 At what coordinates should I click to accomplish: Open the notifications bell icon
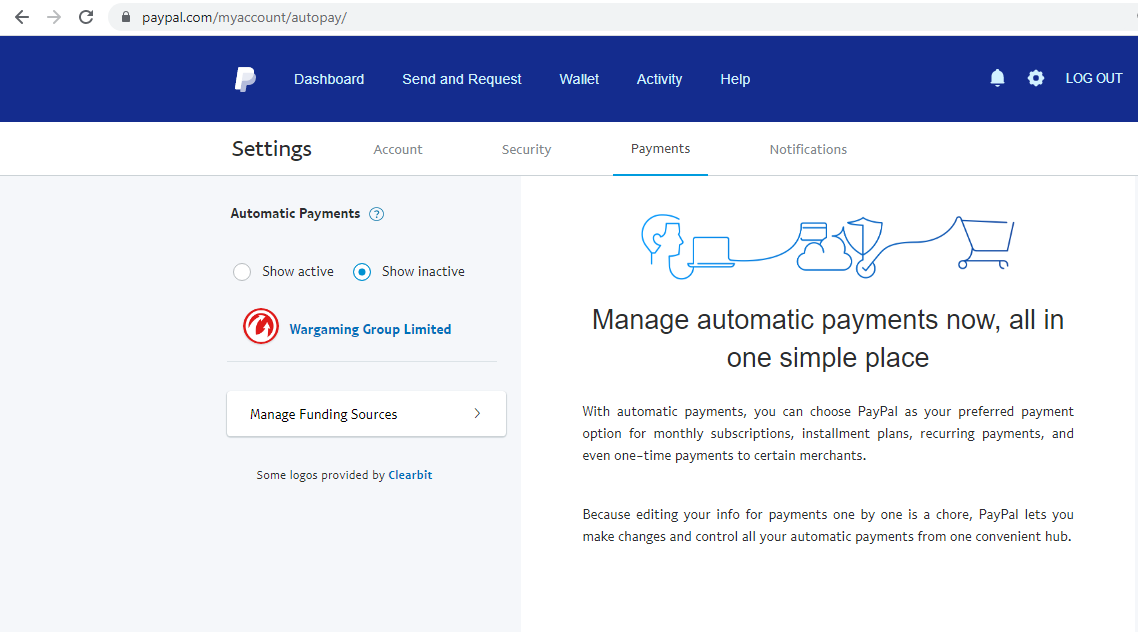tap(997, 78)
